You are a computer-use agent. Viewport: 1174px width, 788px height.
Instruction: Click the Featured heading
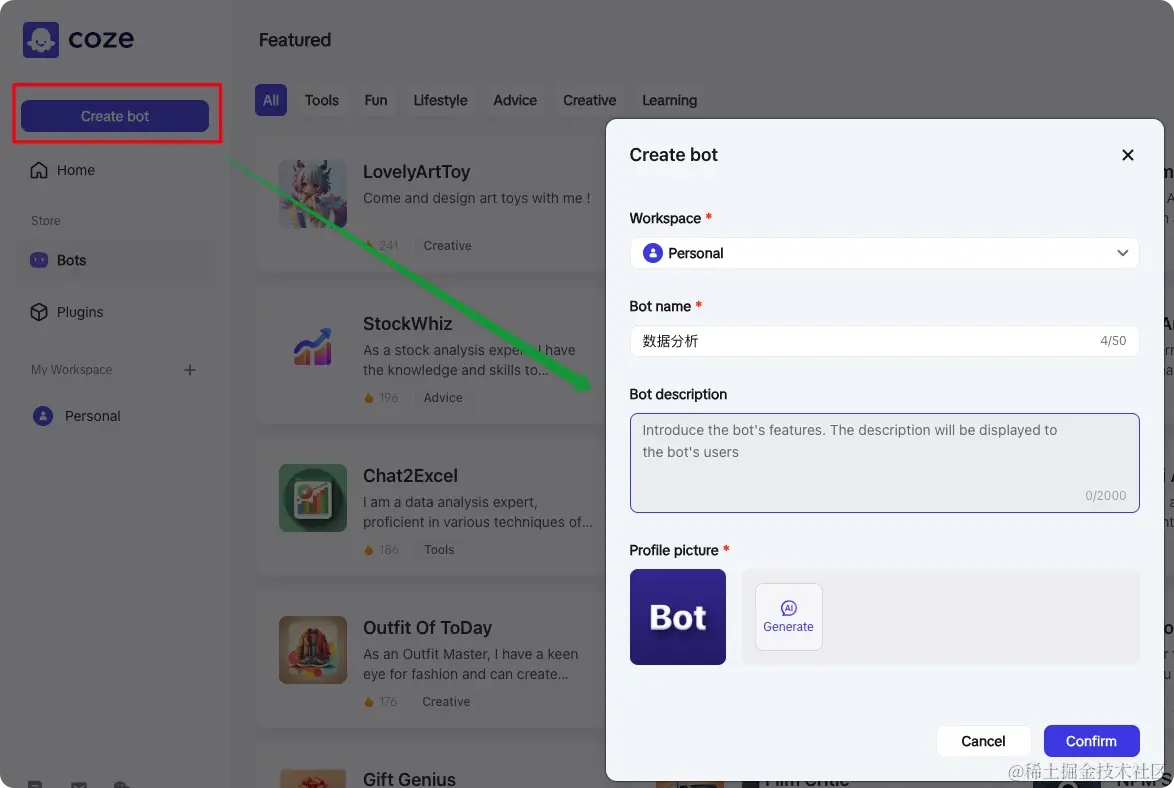(294, 40)
